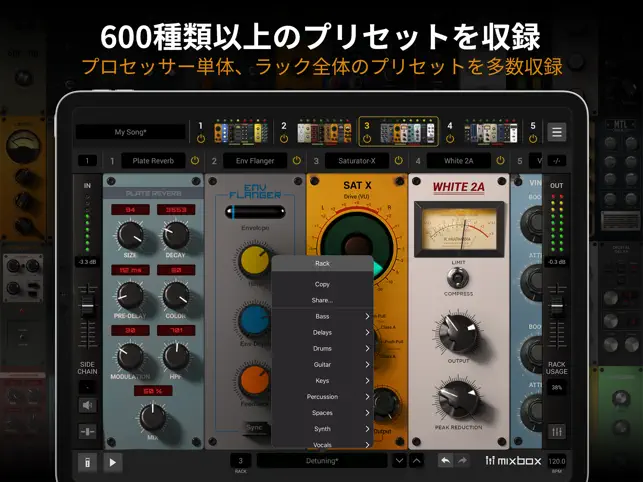Open the hamburger menu in the top bar
Viewport: 643px width, 482px height.
556,132
